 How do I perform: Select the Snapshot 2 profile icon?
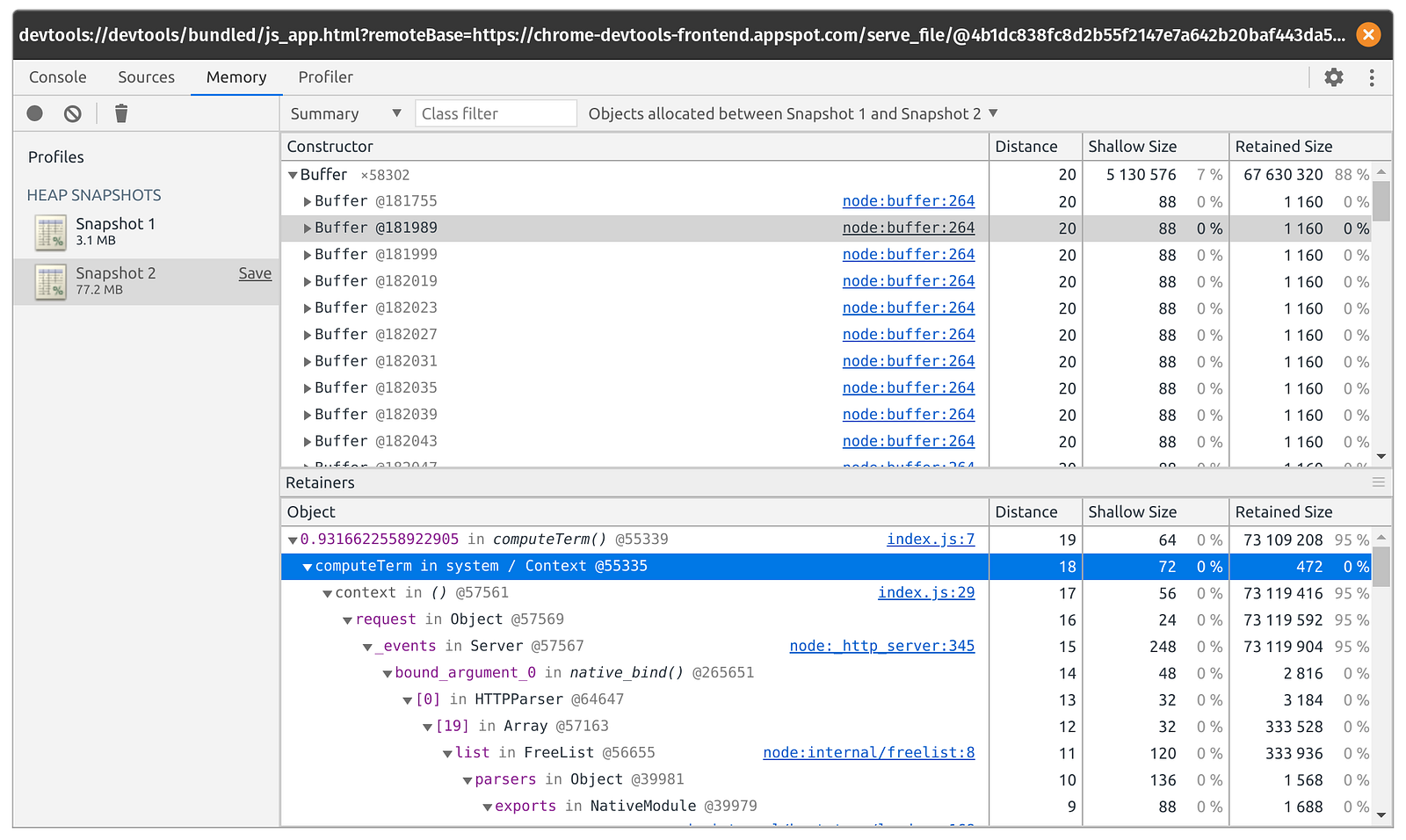pyautogui.click(x=51, y=282)
